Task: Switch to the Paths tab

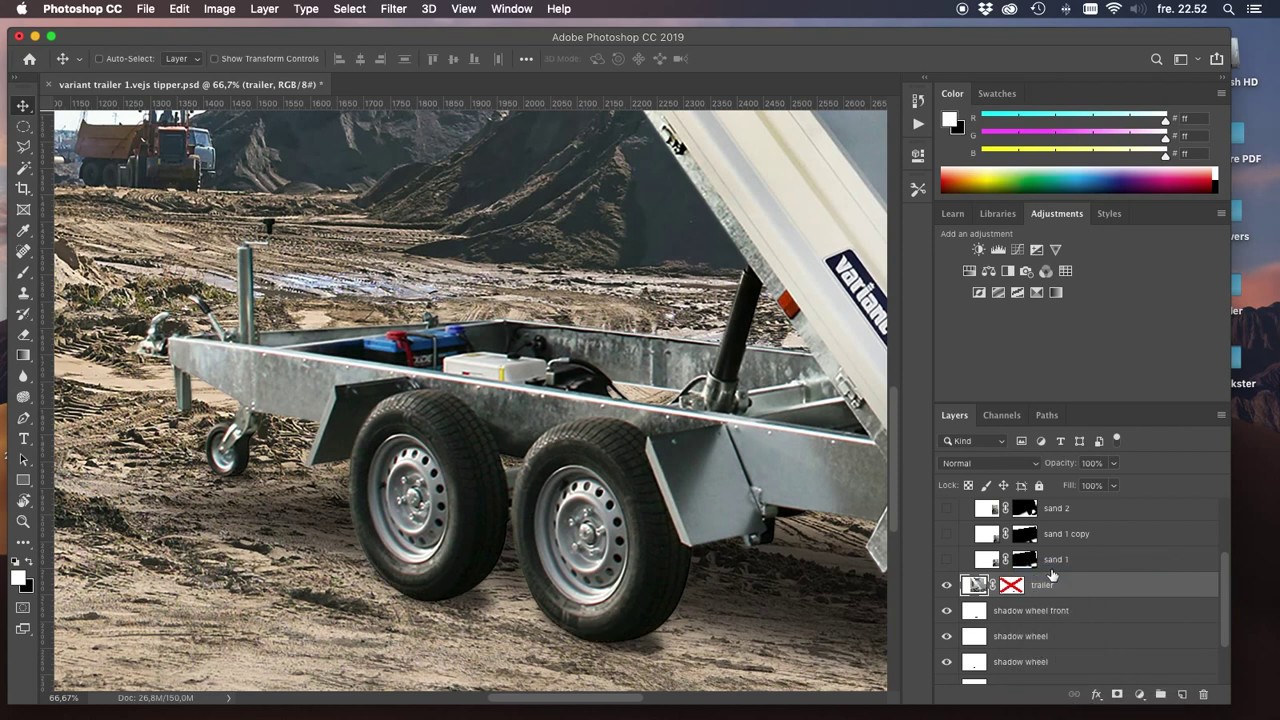Action: coord(1046,415)
